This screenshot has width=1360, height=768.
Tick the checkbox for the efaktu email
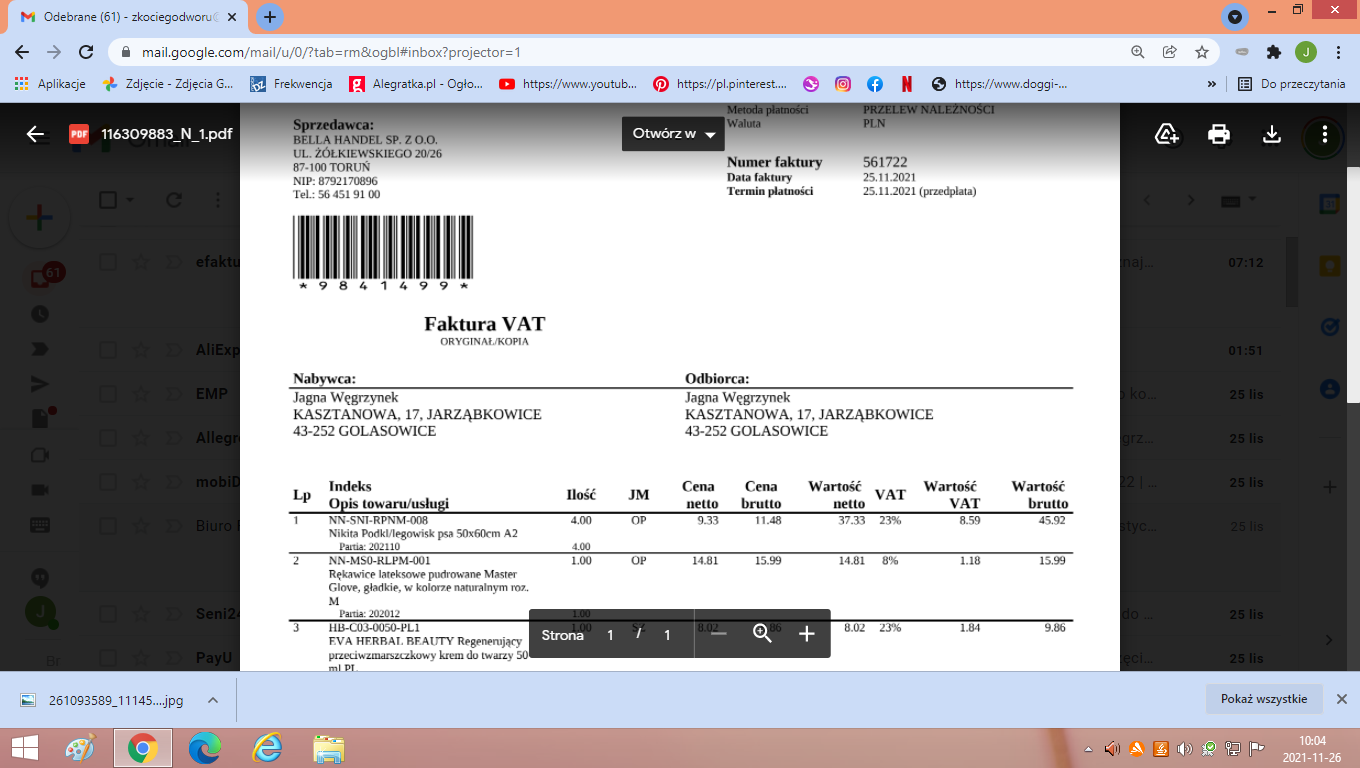tap(108, 263)
